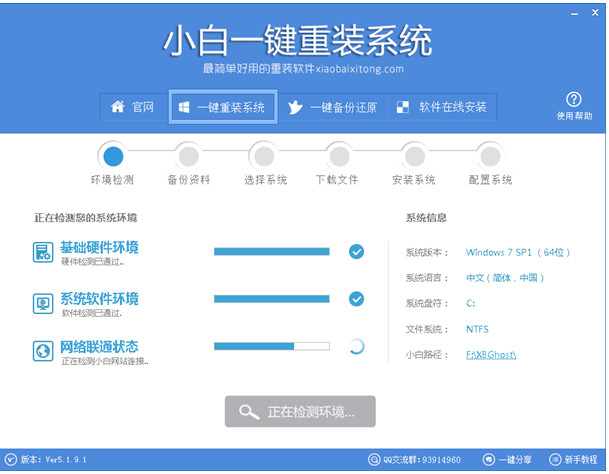Click the 配置系统 step circle
The width and height of the screenshot is (609, 474).
490,156
